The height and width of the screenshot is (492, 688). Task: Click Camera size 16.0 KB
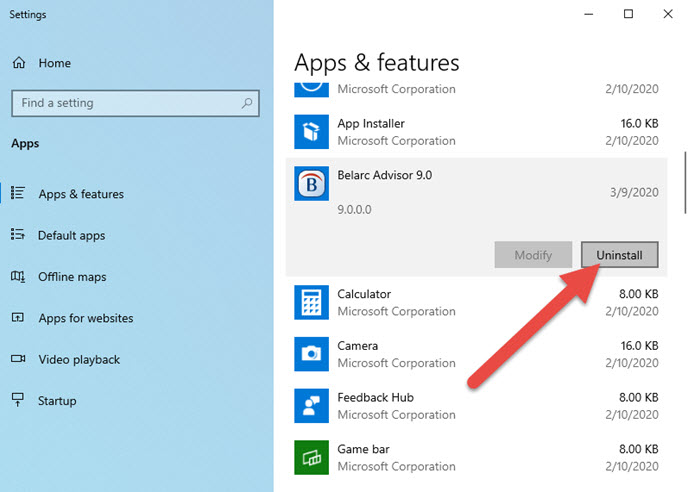point(639,346)
